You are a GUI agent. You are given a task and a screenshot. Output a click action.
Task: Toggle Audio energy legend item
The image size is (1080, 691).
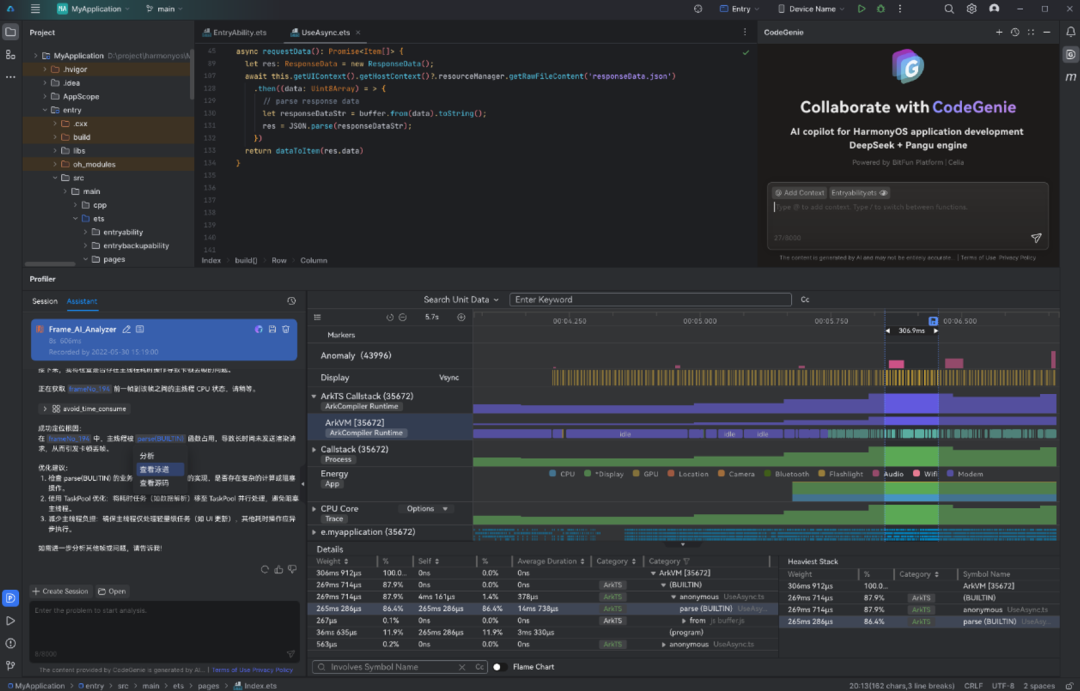tap(887, 474)
